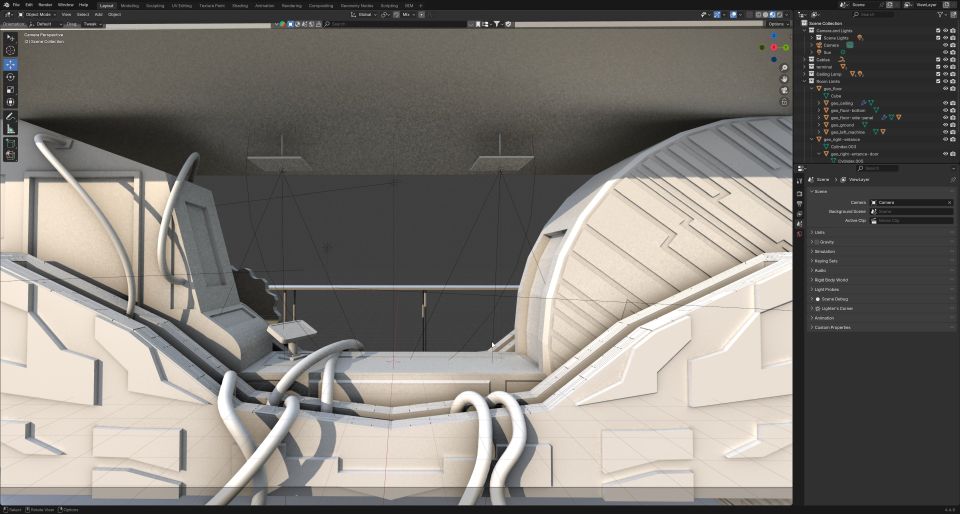The width and height of the screenshot is (960, 514).
Task: Open the Global transform orientation dropdown
Action: pos(364,14)
